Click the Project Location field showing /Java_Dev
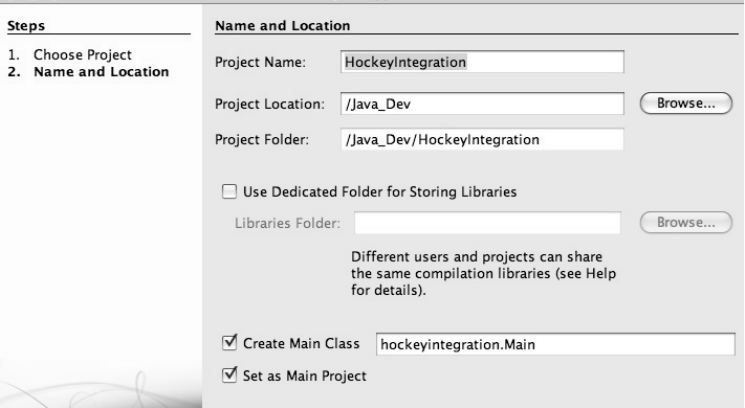 (x=482, y=104)
